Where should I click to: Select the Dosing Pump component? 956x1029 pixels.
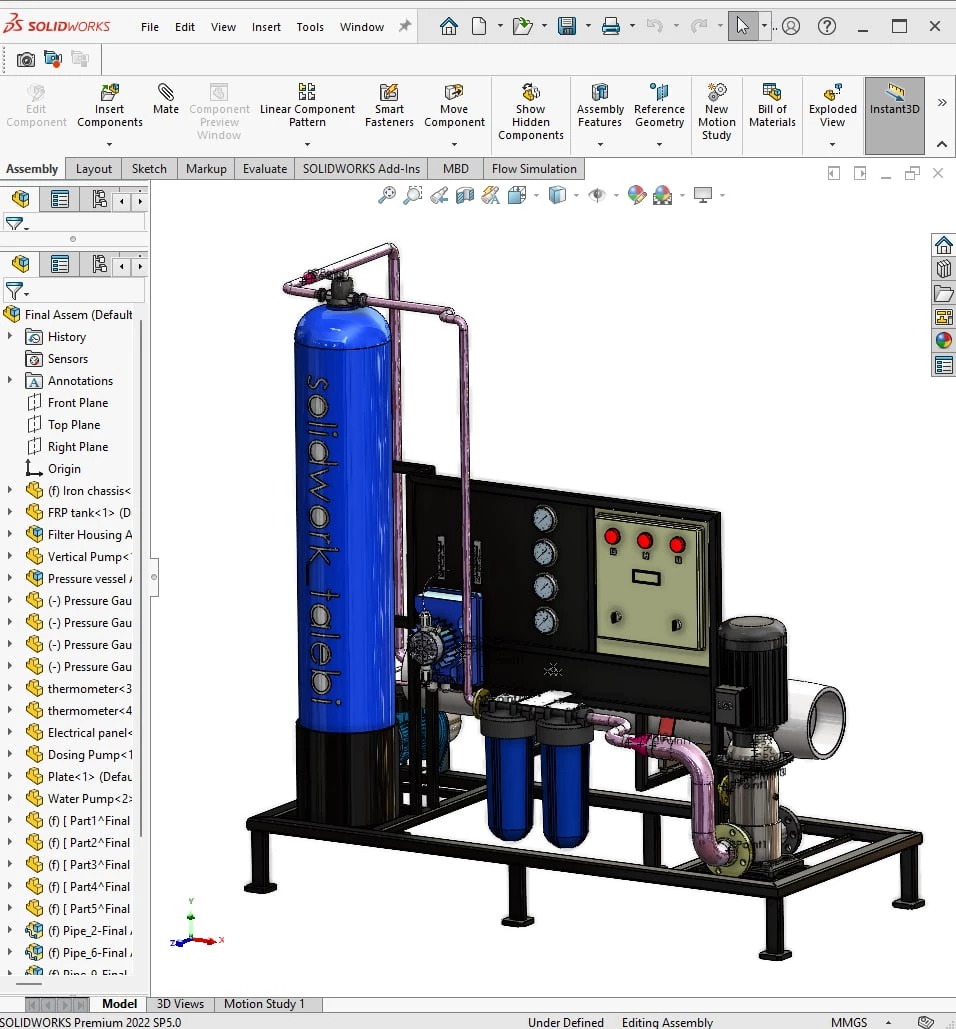pos(89,754)
